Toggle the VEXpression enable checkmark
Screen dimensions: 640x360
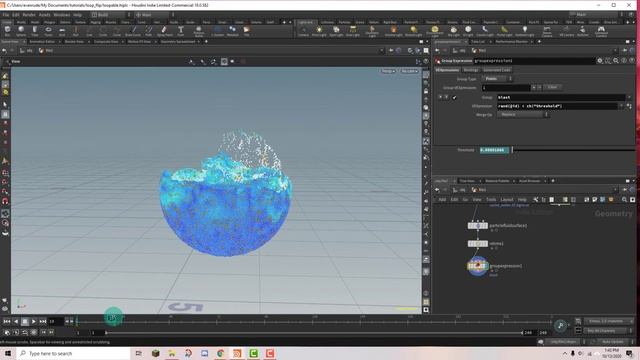[x=454, y=98]
